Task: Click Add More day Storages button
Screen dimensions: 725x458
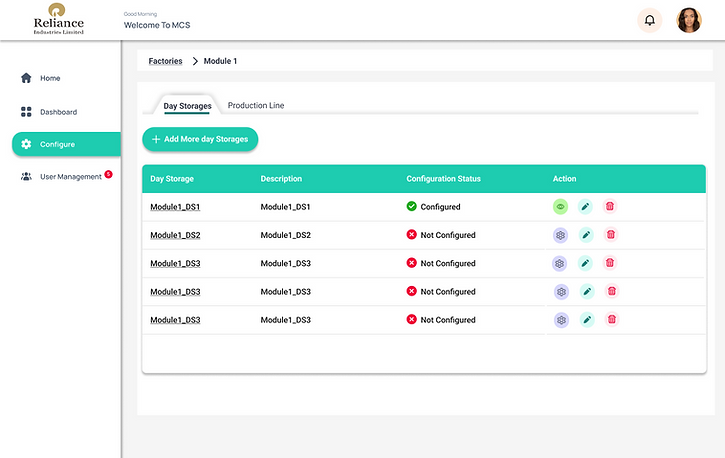Action: (x=200, y=139)
